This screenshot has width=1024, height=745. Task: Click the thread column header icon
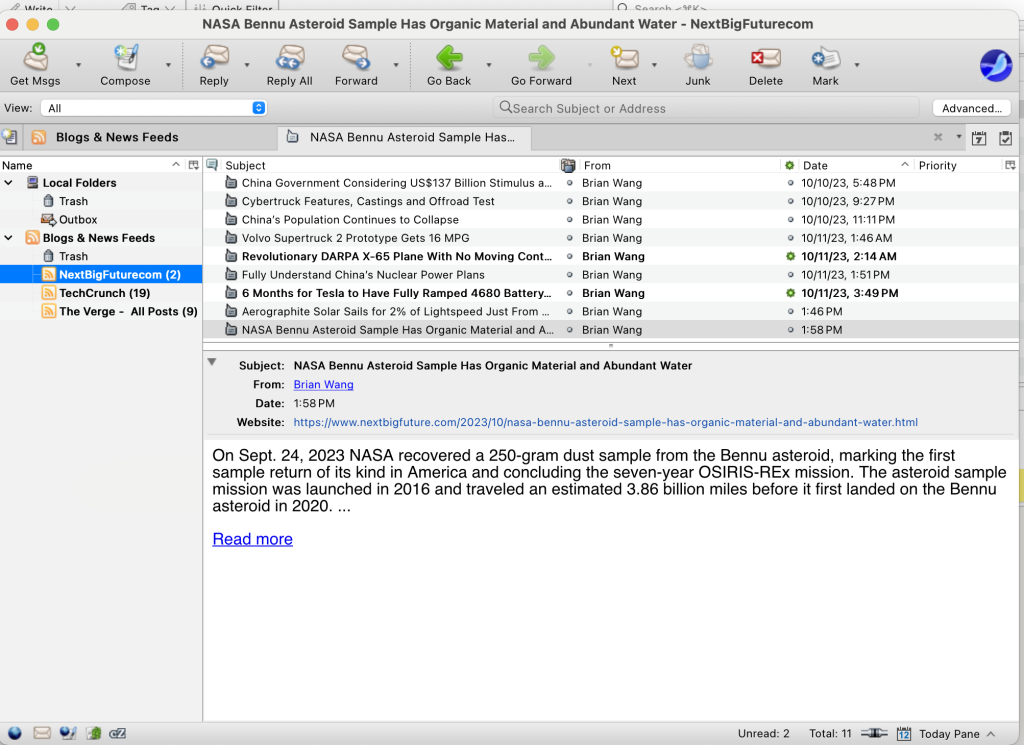(x=212, y=165)
